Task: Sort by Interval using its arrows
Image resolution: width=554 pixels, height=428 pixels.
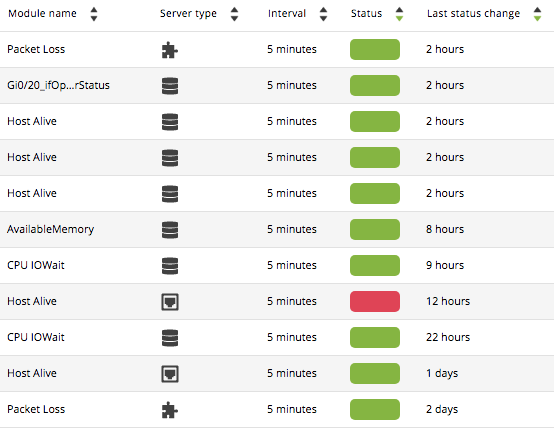Action: [x=323, y=14]
